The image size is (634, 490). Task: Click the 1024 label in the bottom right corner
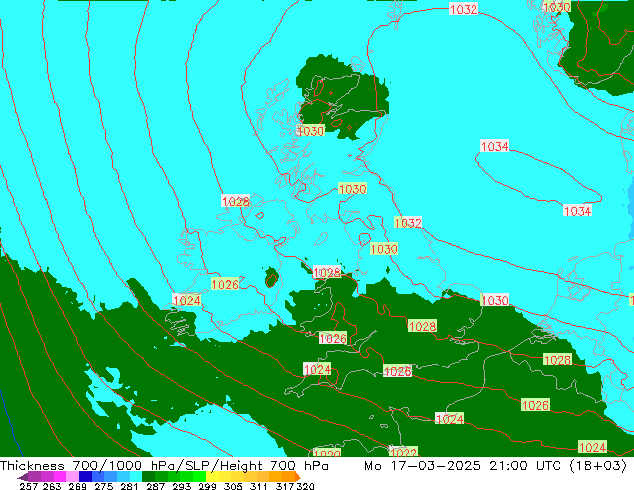(x=592, y=447)
